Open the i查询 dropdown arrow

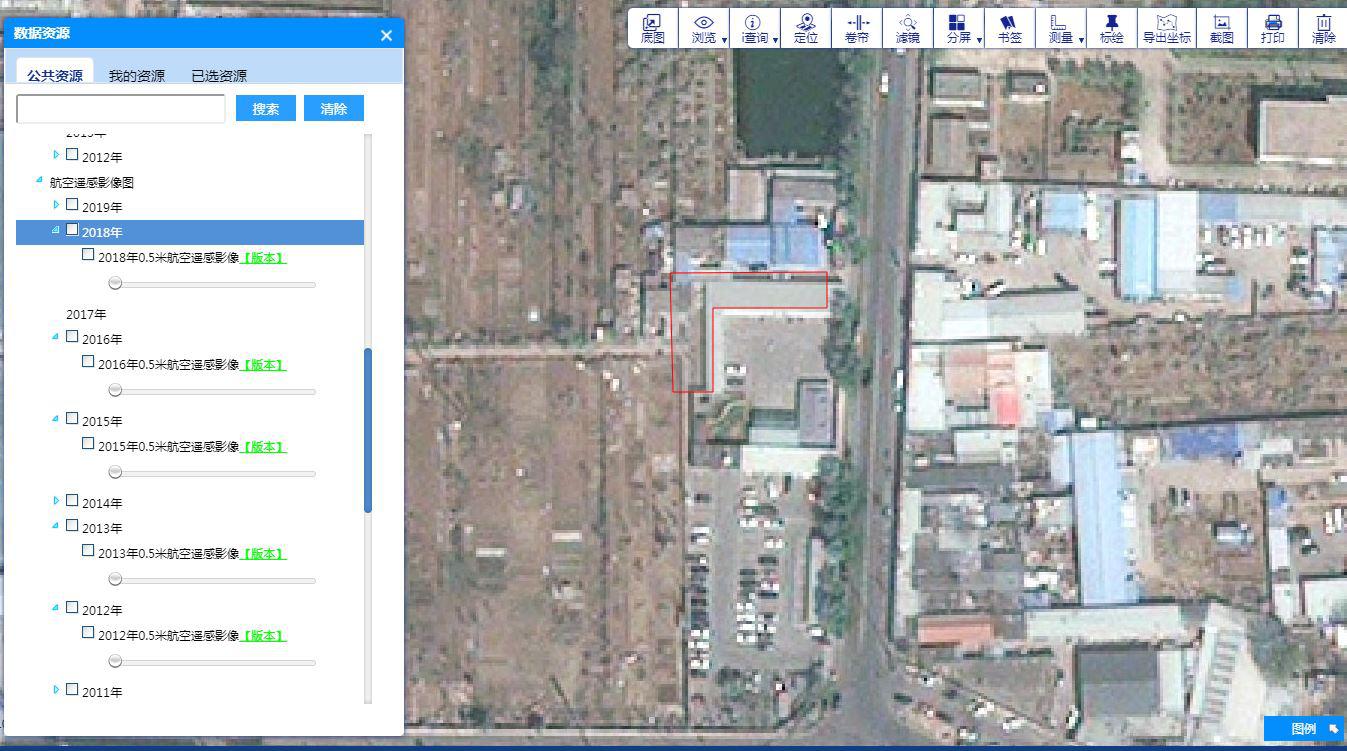pyautogui.click(x=775, y=40)
